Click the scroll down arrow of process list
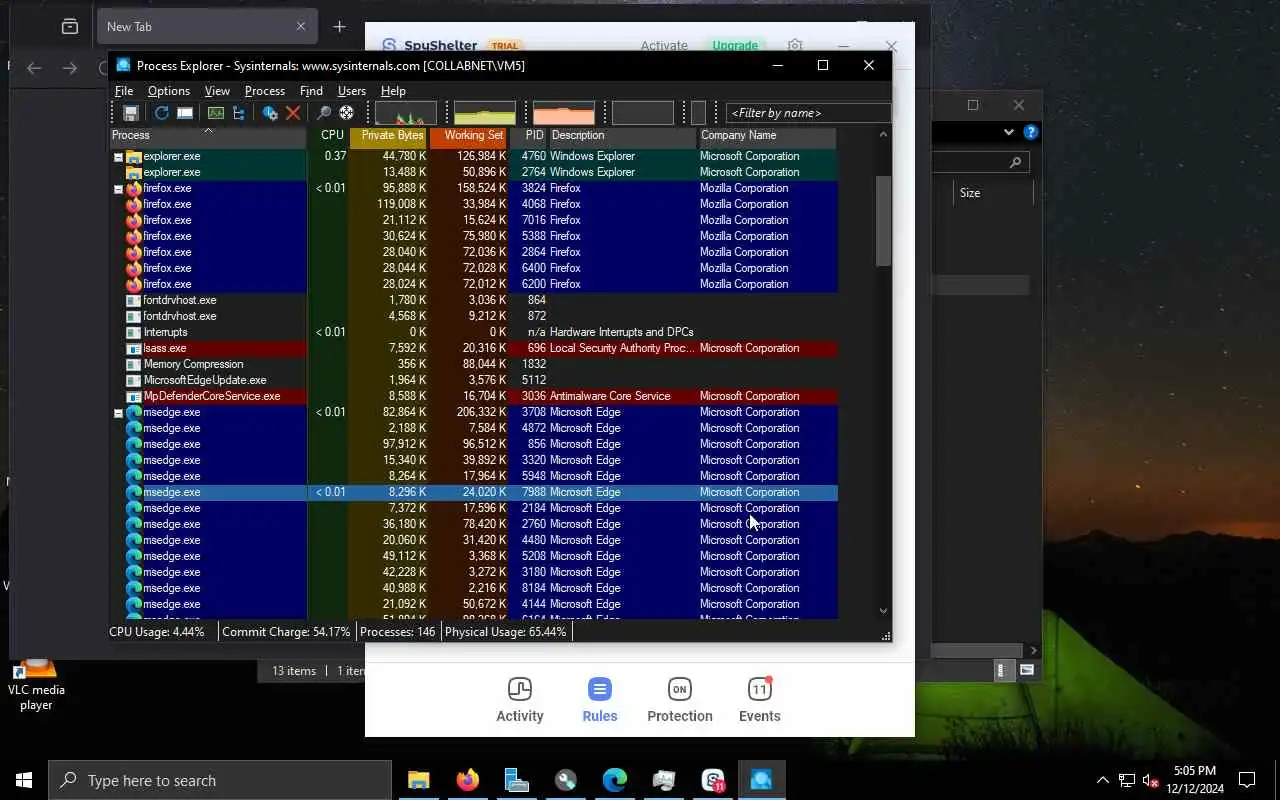This screenshot has height=800, width=1280. click(883, 610)
